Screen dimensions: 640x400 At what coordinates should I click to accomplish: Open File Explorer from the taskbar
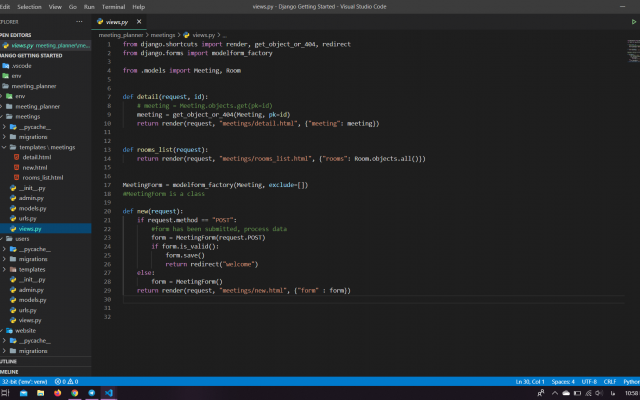(40, 393)
